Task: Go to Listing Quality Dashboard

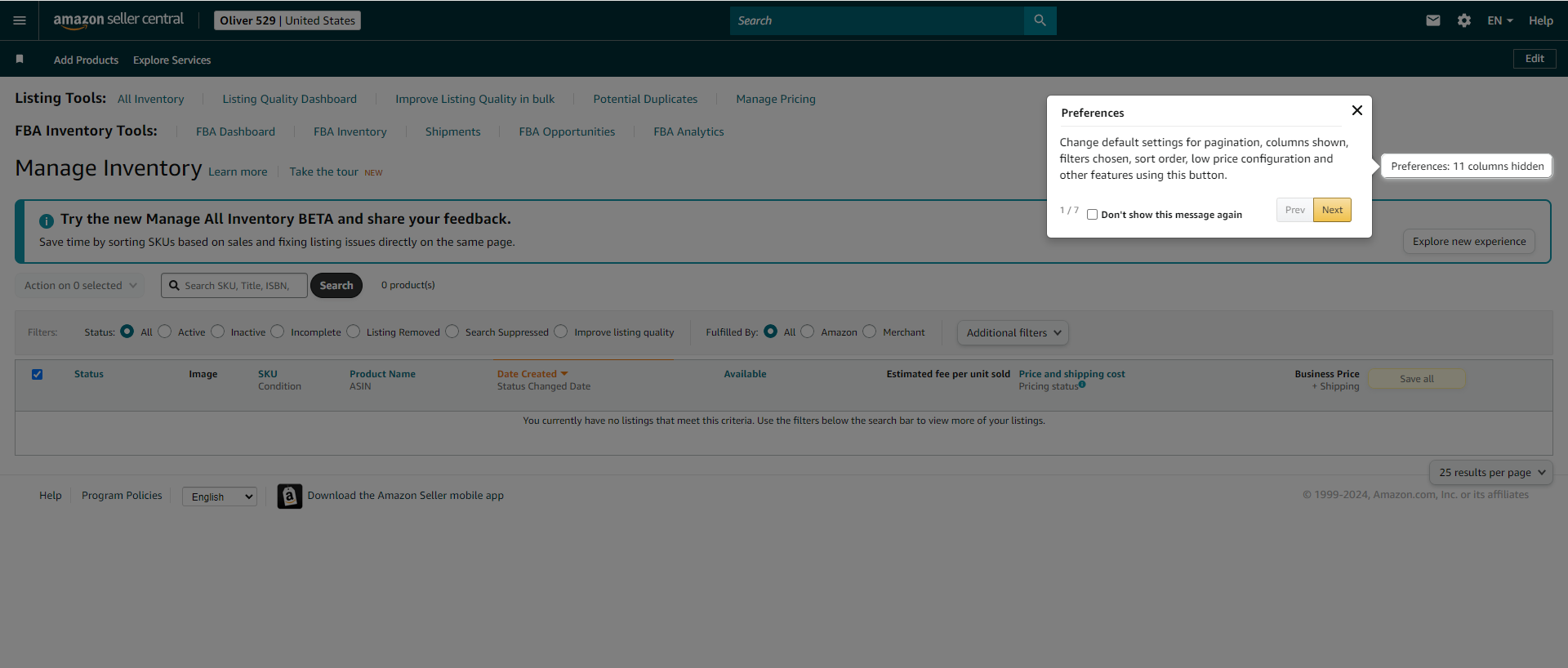Action: point(290,99)
